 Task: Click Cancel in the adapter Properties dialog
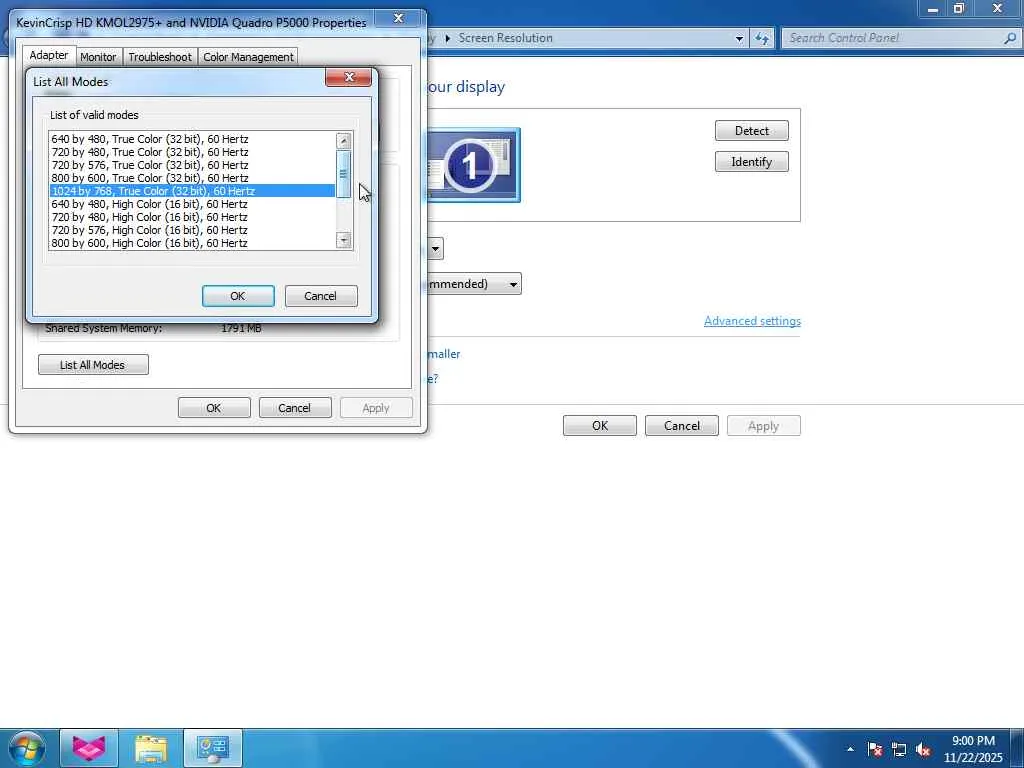(295, 408)
